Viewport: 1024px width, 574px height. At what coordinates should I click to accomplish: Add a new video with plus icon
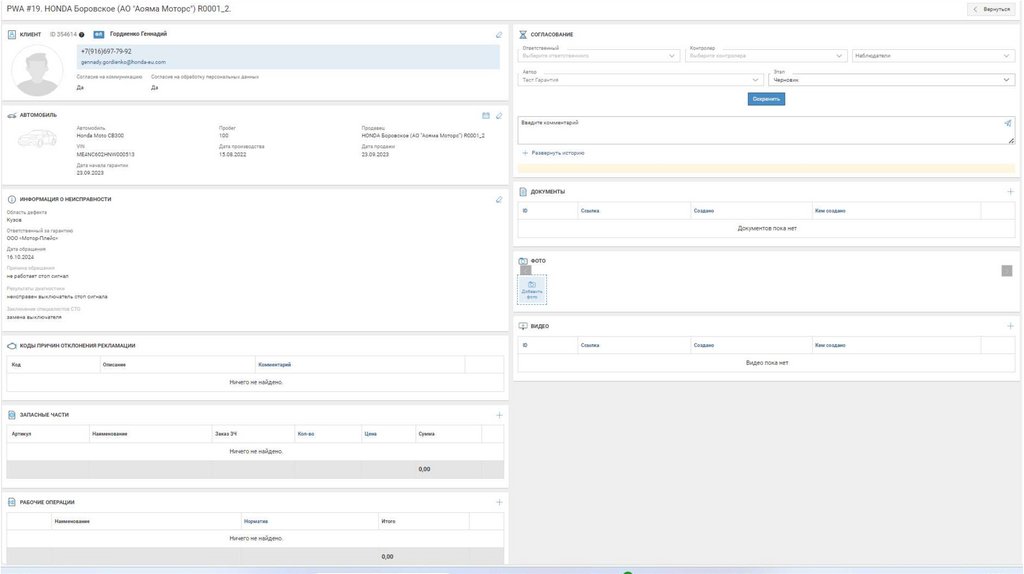click(x=1010, y=326)
